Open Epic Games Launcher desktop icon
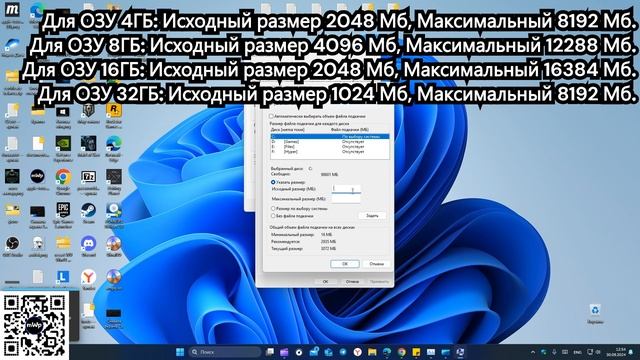 (63, 210)
